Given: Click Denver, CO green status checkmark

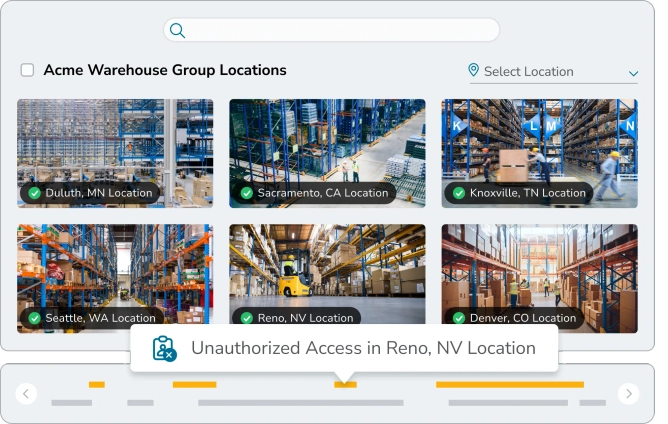Looking at the screenshot, I should pyautogui.click(x=459, y=318).
